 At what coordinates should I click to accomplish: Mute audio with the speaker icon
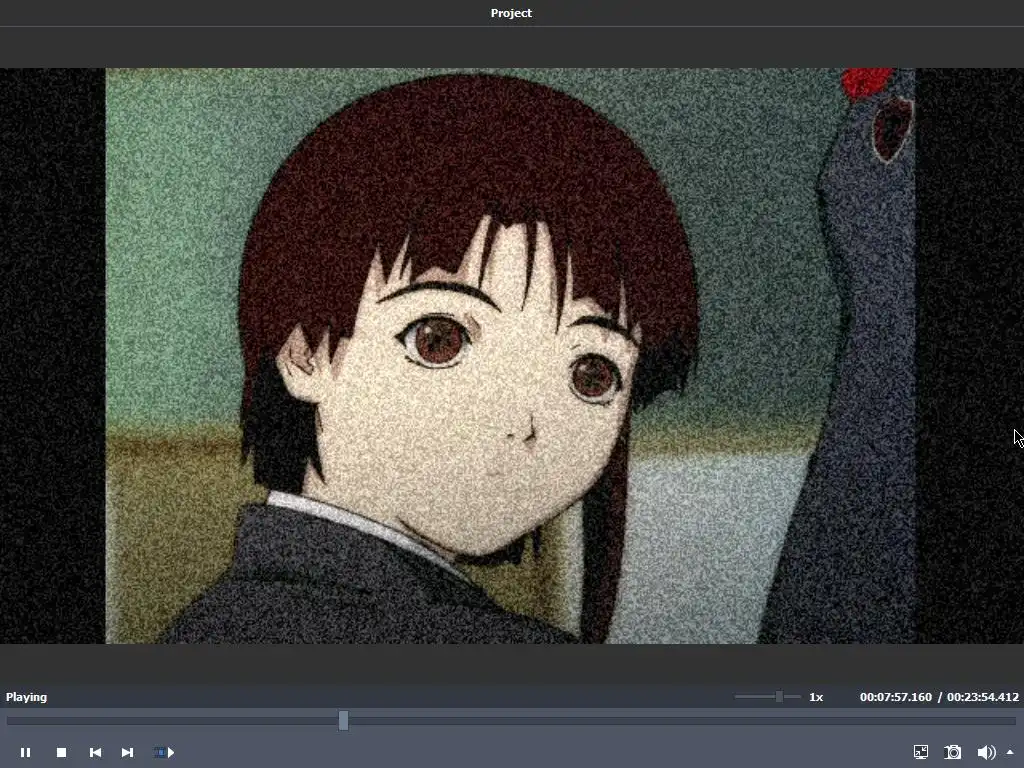[986, 752]
